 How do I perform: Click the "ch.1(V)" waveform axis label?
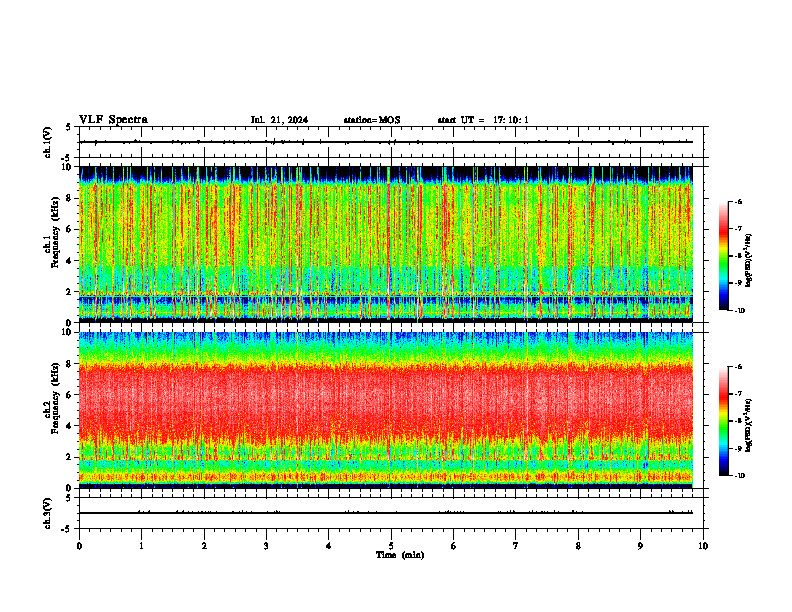point(48,142)
